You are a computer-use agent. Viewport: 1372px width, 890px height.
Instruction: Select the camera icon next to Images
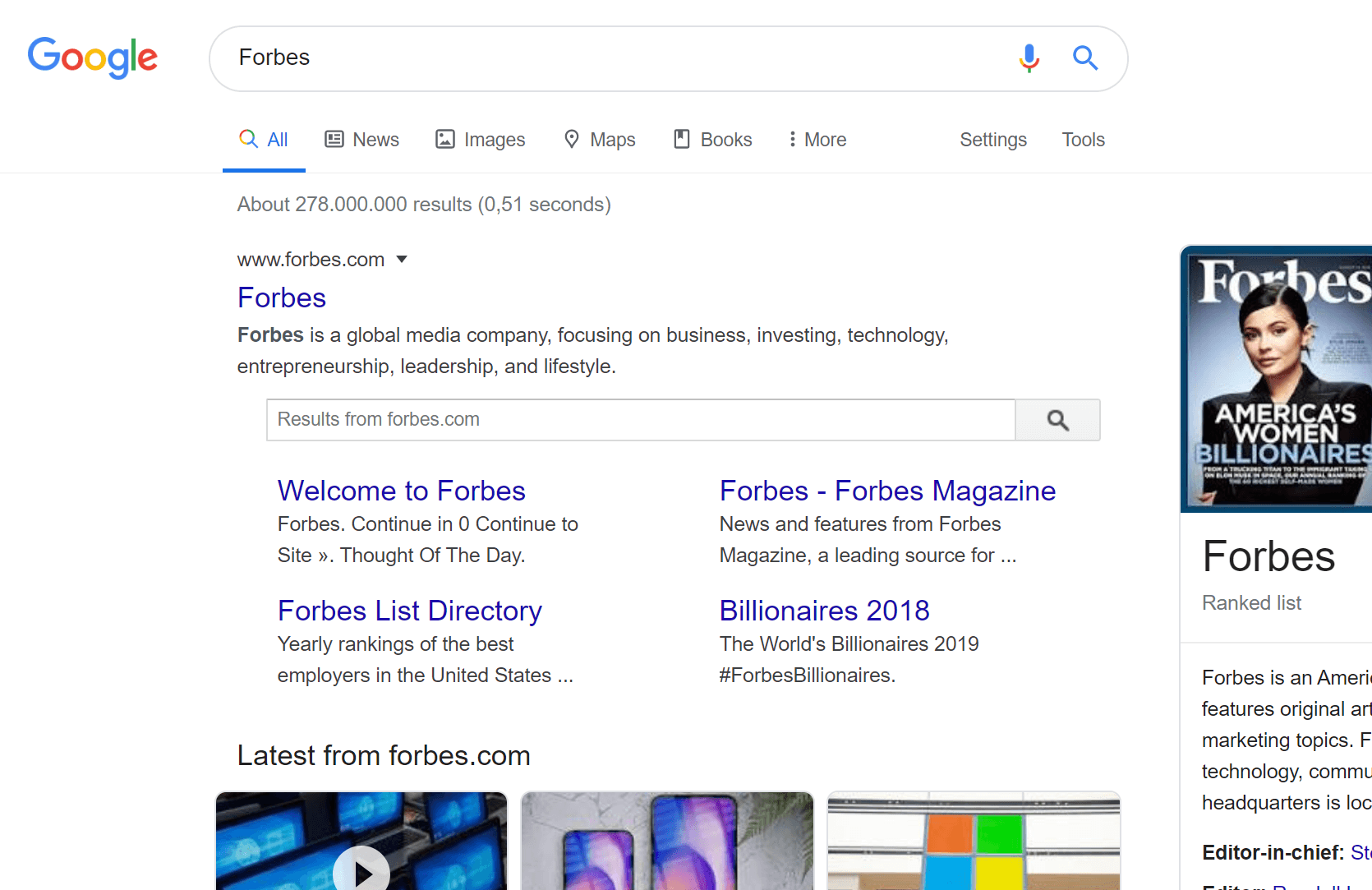(x=444, y=139)
